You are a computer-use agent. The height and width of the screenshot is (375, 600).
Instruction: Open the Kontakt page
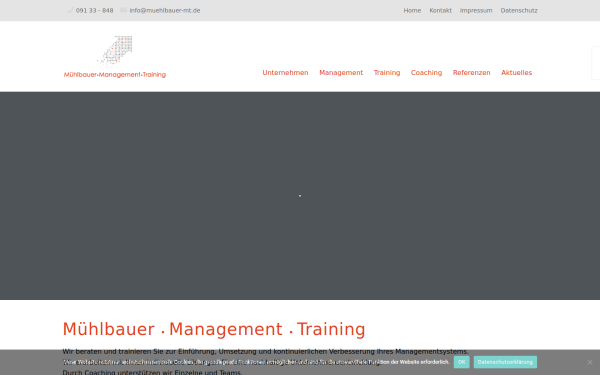click(x=440, y=10)
